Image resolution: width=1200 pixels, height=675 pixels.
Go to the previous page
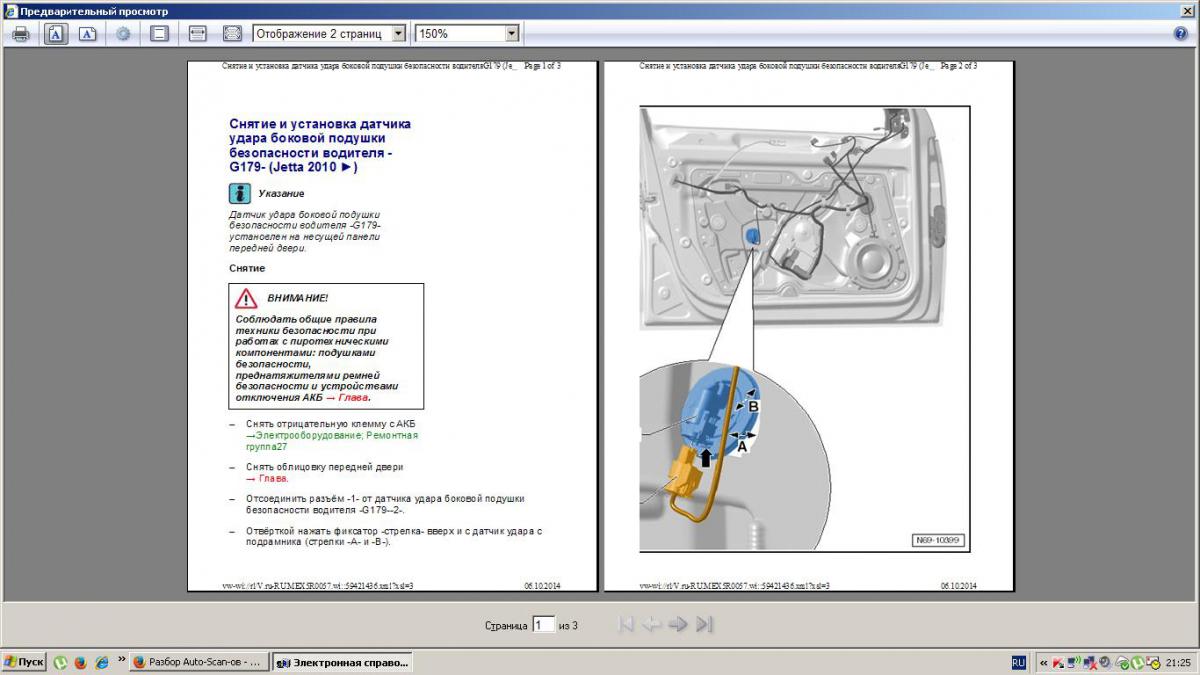(x=652, y=624)
